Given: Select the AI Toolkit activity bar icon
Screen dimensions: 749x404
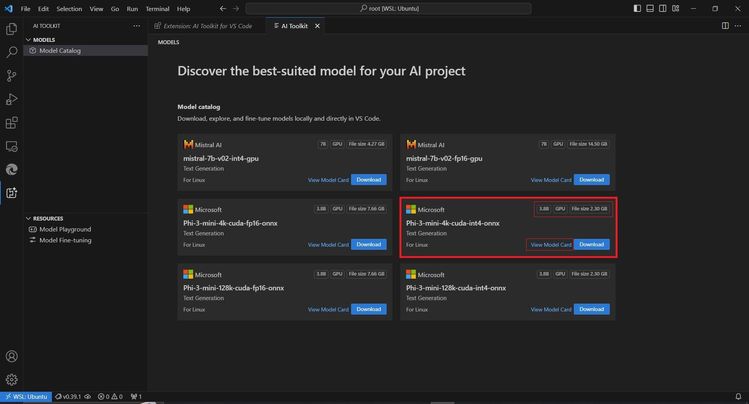Looking at the screenshot, I should pyautogui.click(x=11, y=193).
